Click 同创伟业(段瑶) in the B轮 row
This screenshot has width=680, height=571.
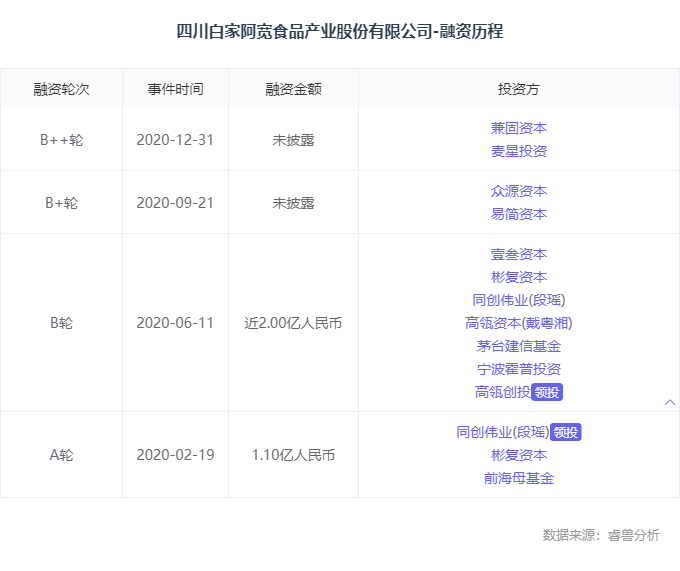pos(518,300)
